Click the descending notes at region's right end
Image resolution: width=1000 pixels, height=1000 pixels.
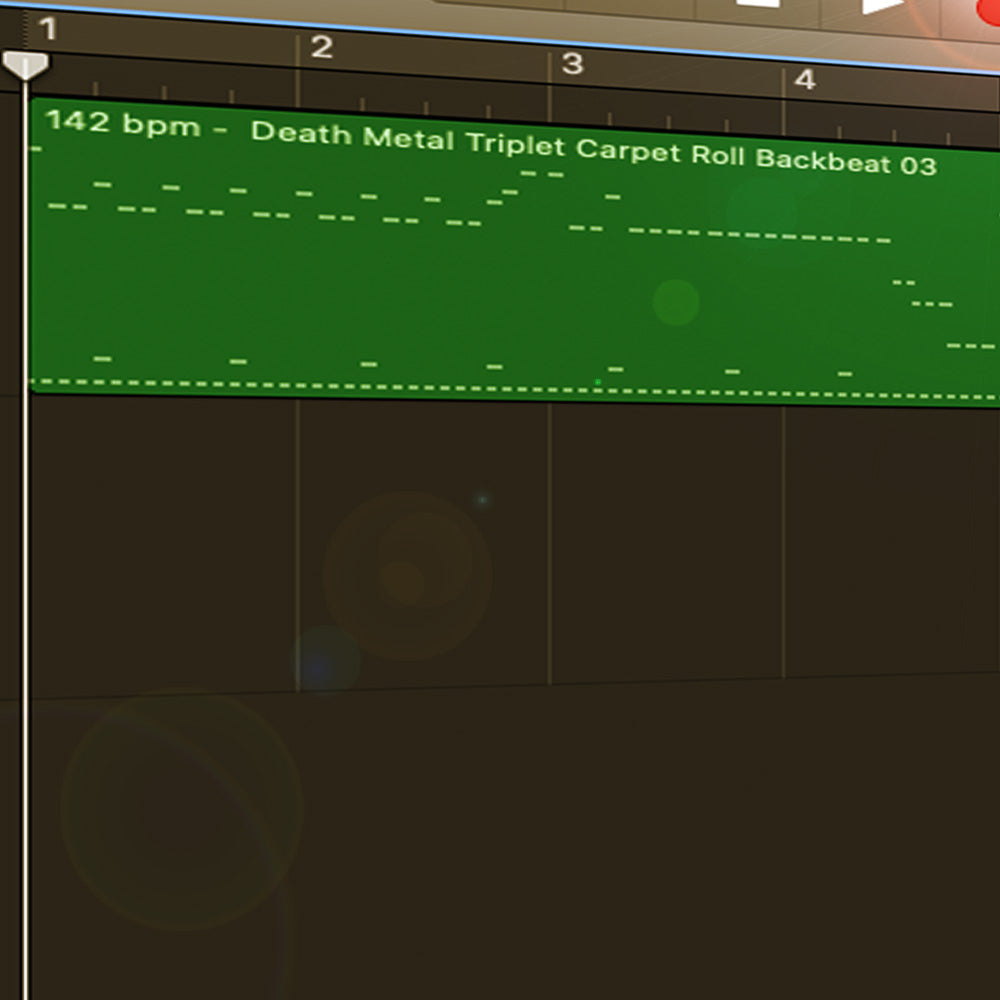pos(944,314)
